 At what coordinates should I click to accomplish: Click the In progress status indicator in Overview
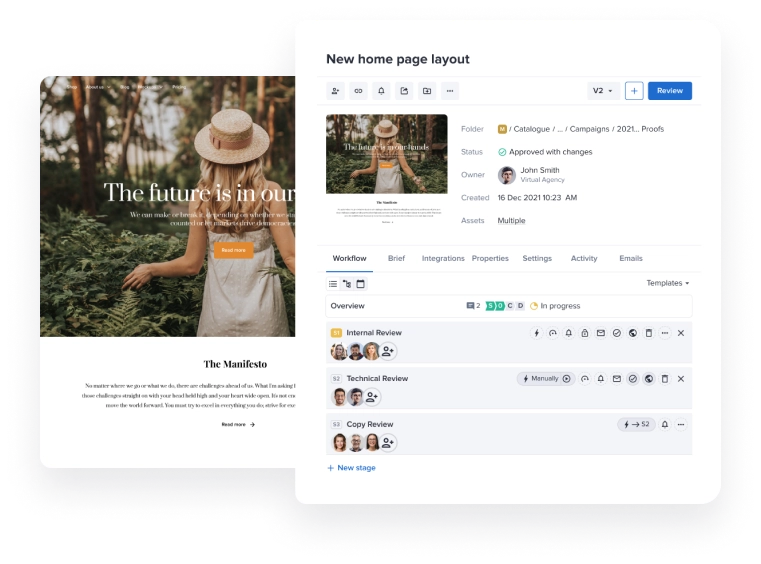[x=554, y=306]
